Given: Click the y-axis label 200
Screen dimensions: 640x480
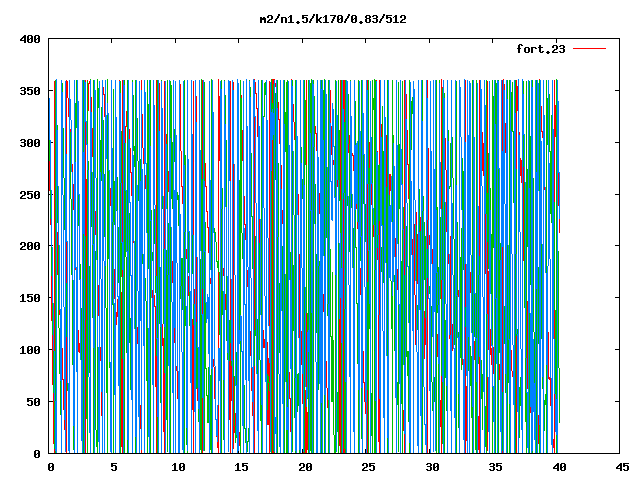Looking at the screenshot, I should click(30, 246).
